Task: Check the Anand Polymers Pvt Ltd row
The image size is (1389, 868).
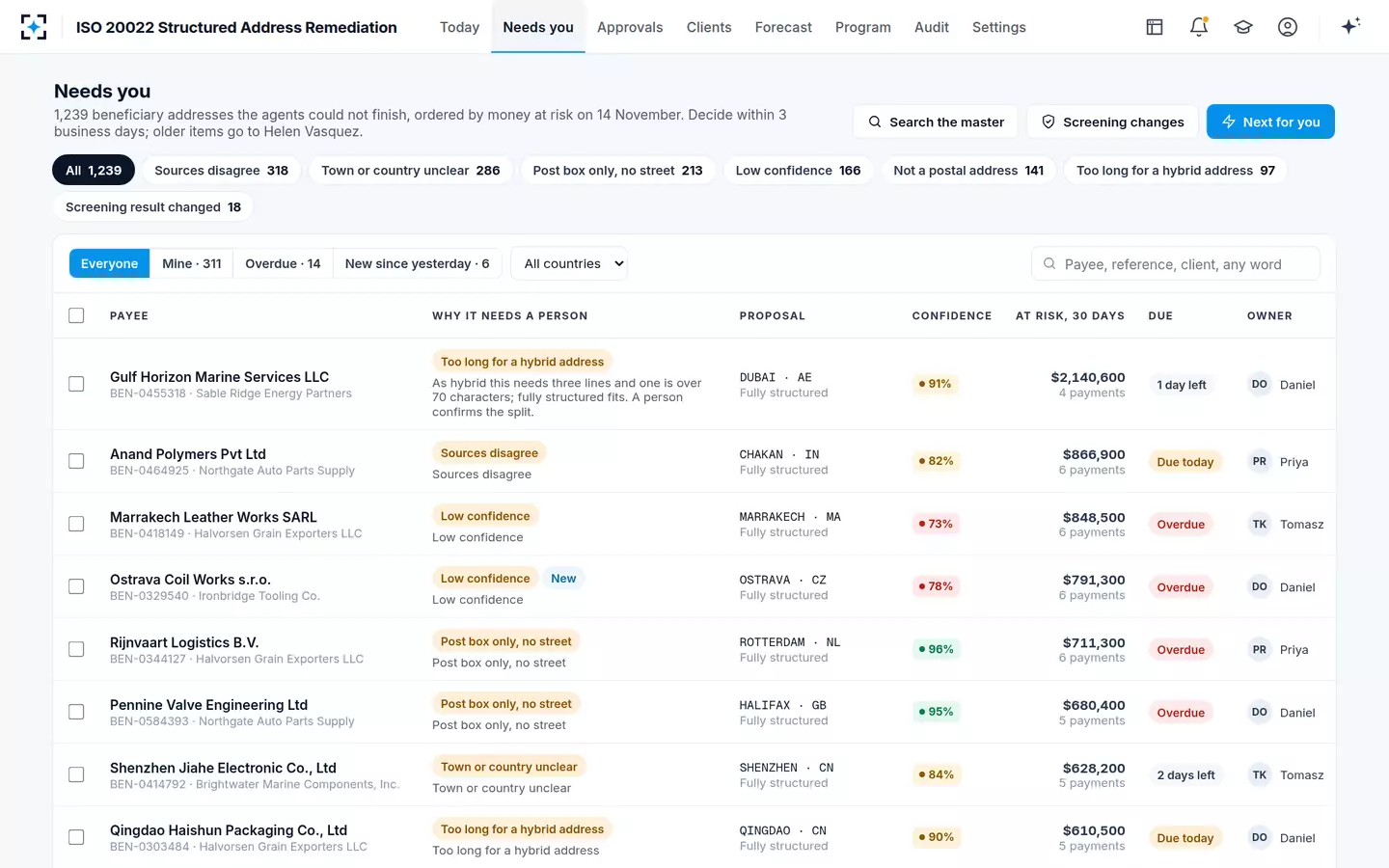Action: (76, 461)
